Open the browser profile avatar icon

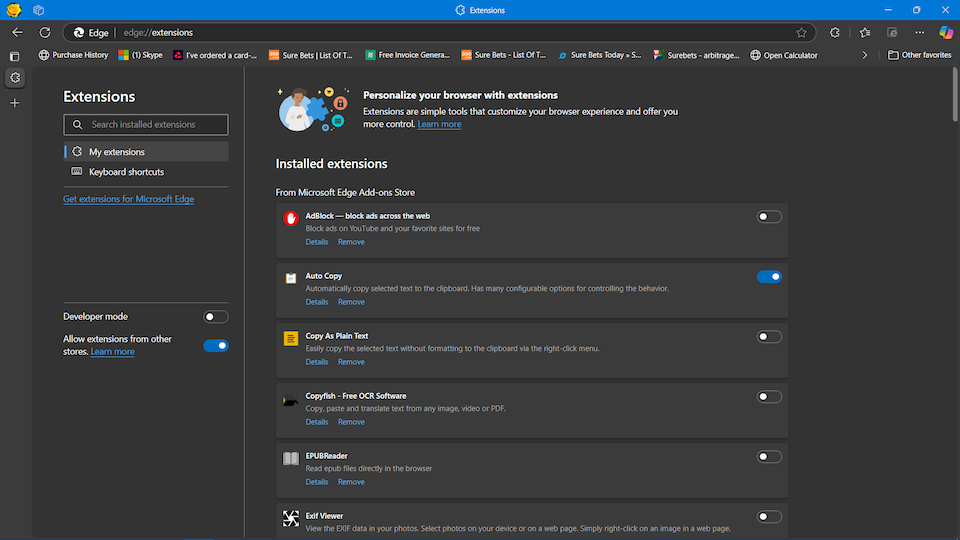[x=13, y=10]
